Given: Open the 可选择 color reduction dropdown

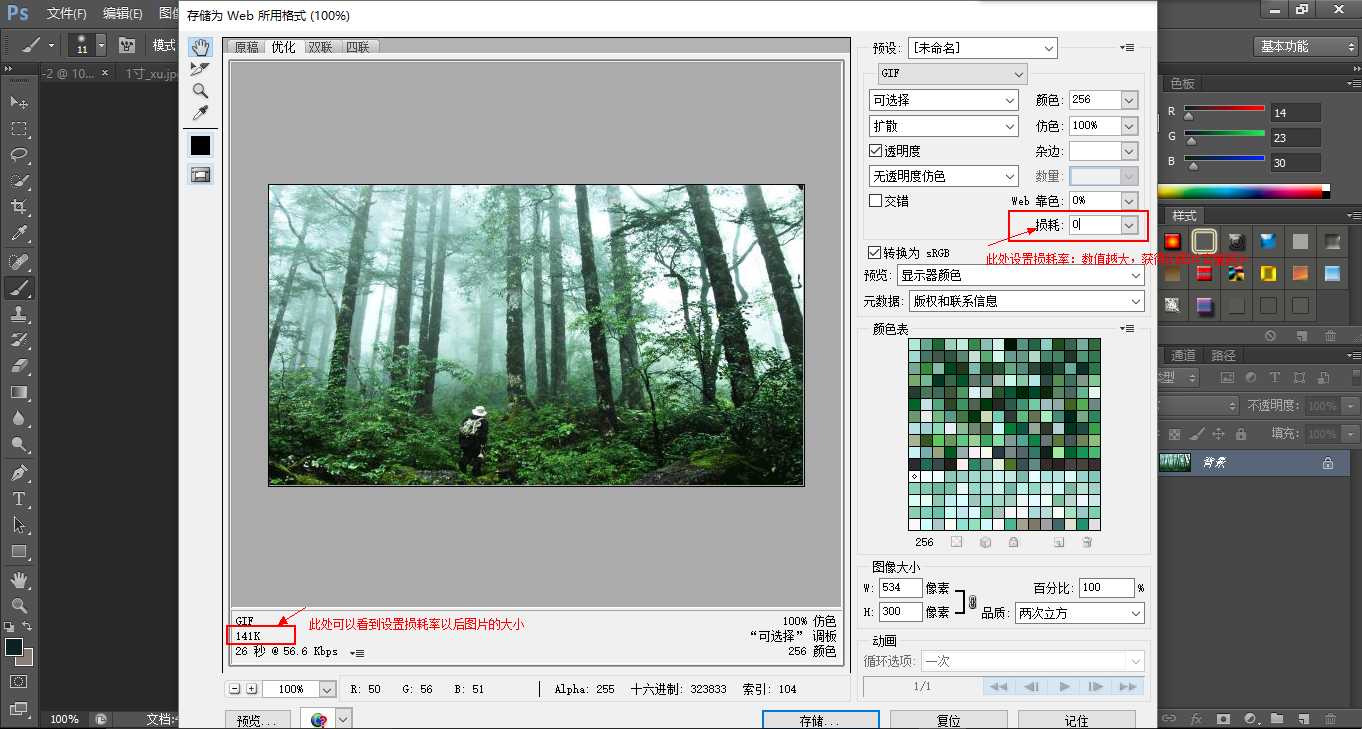Looking at the screenshot, I should [944, 100].
